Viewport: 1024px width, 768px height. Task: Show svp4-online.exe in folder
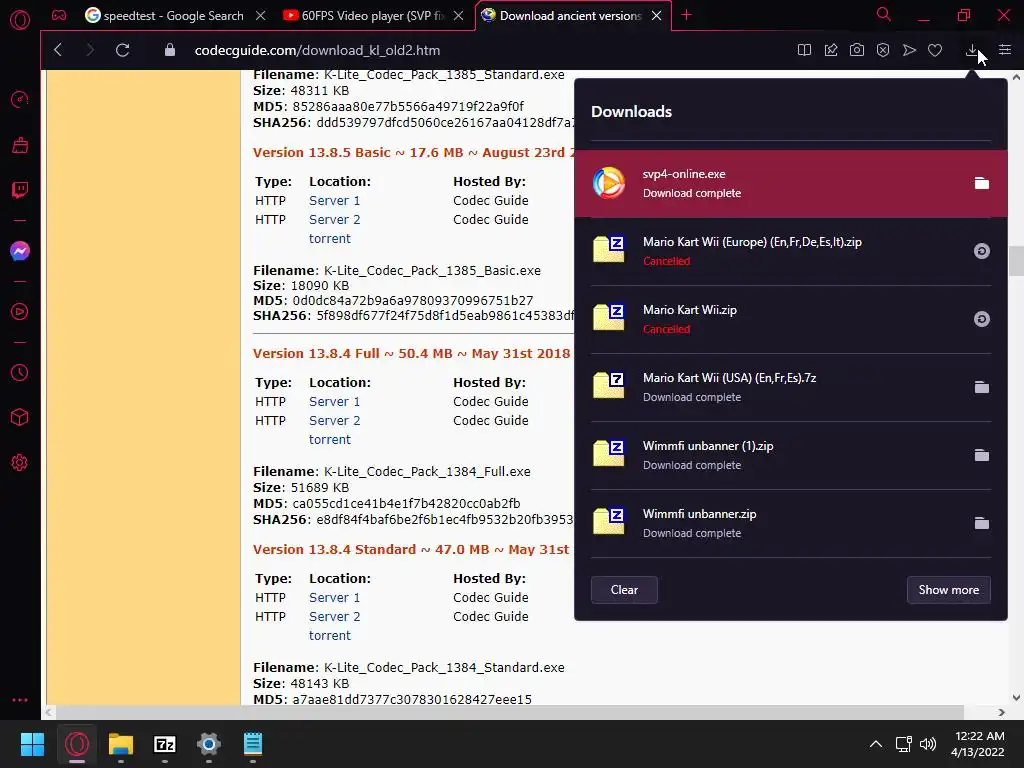click(x=982, y=184)
